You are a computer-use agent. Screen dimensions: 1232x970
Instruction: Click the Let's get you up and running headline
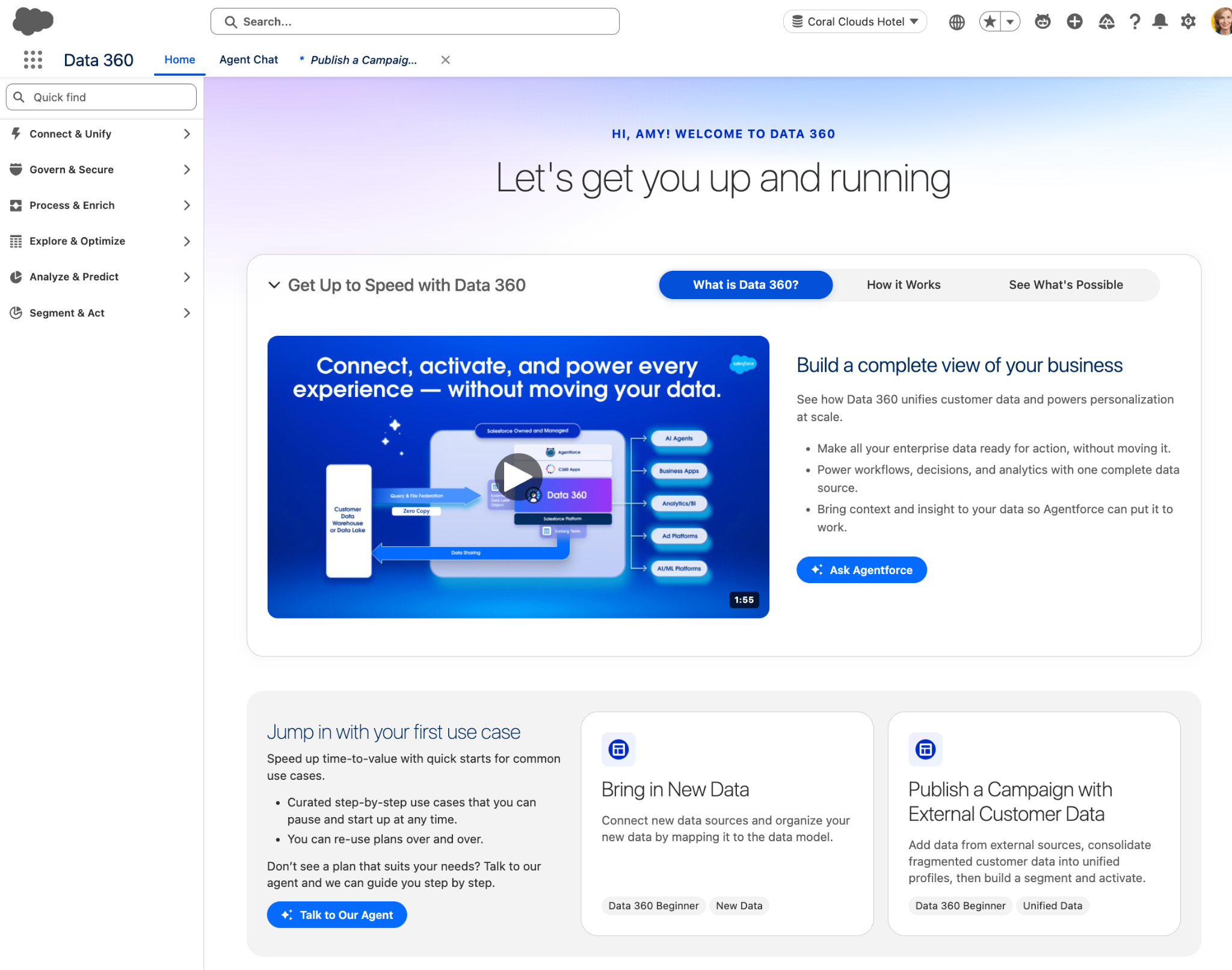click(724, 179)
